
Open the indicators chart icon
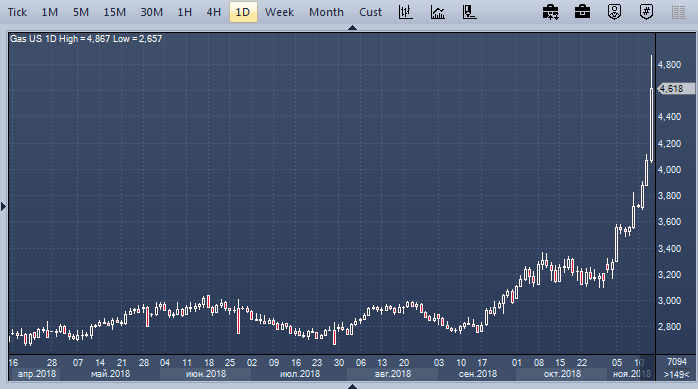point(438,12)
